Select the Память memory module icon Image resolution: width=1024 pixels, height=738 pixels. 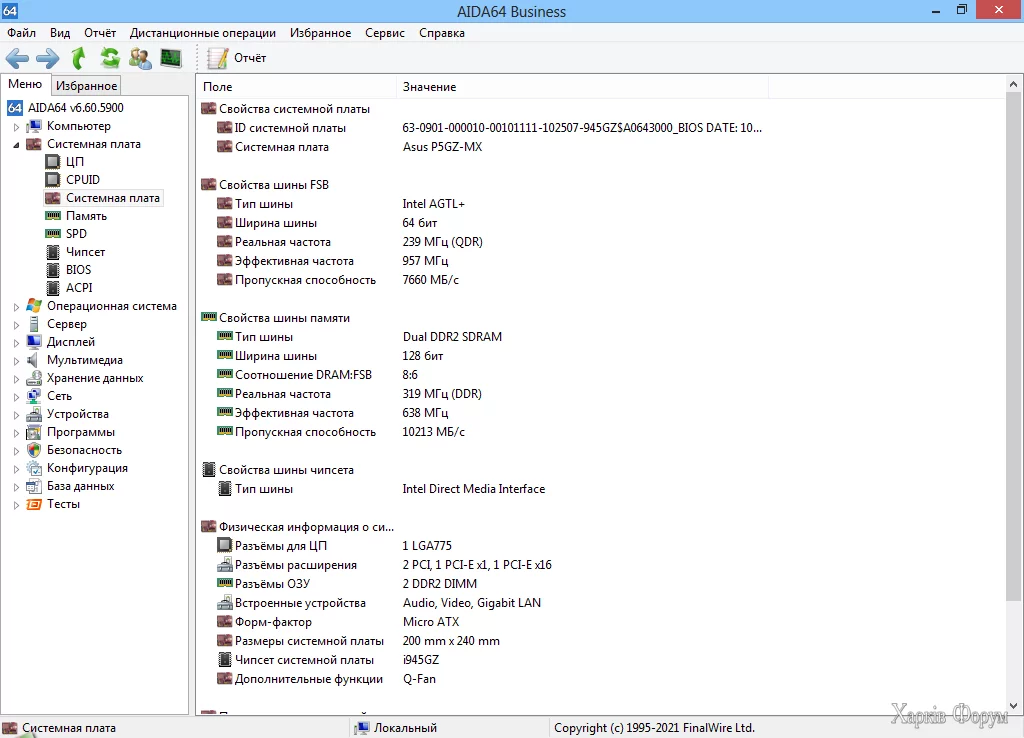coord(53,216)
